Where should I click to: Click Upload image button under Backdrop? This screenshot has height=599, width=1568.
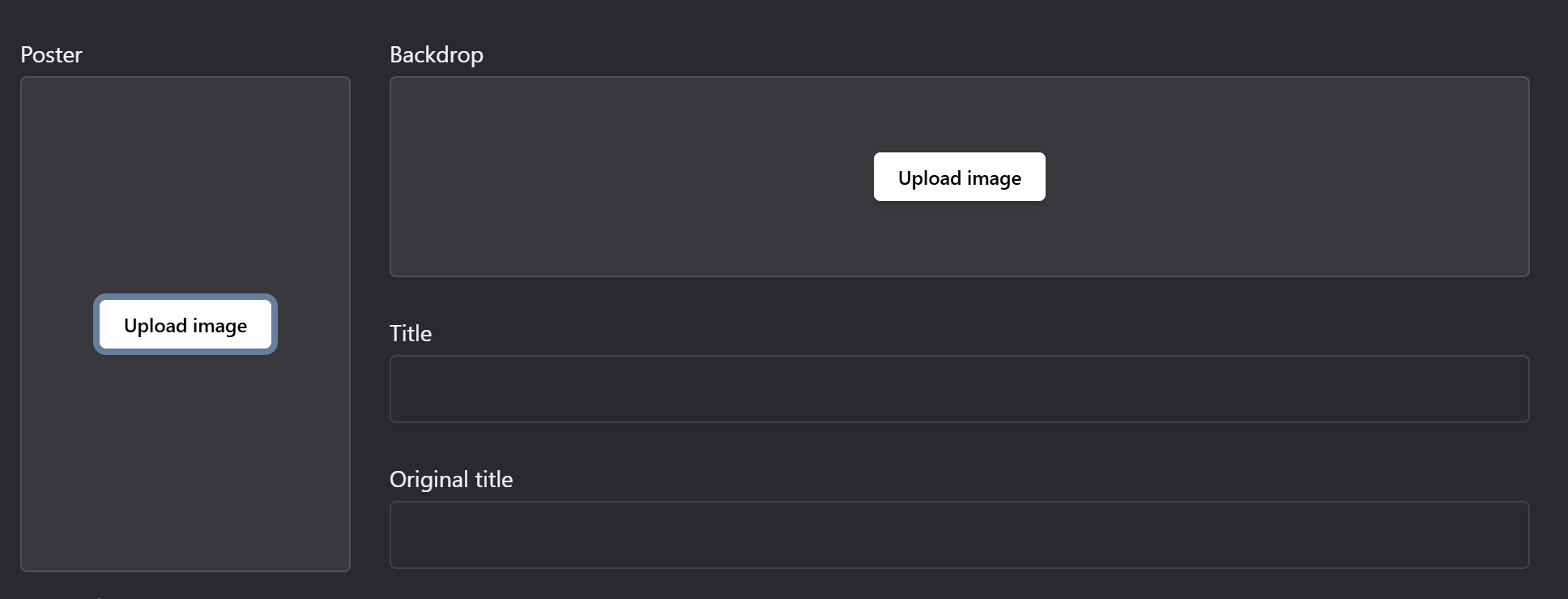[959, 177]
